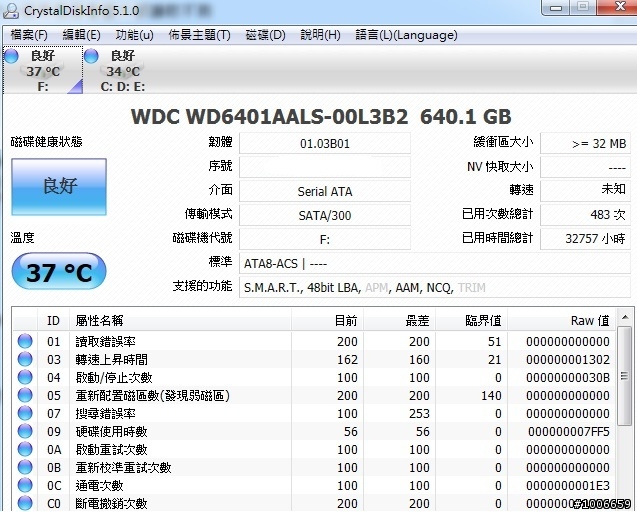
Task: Click status orb for attribute 0C 通電次數
Action: click(x=25, y=485)
